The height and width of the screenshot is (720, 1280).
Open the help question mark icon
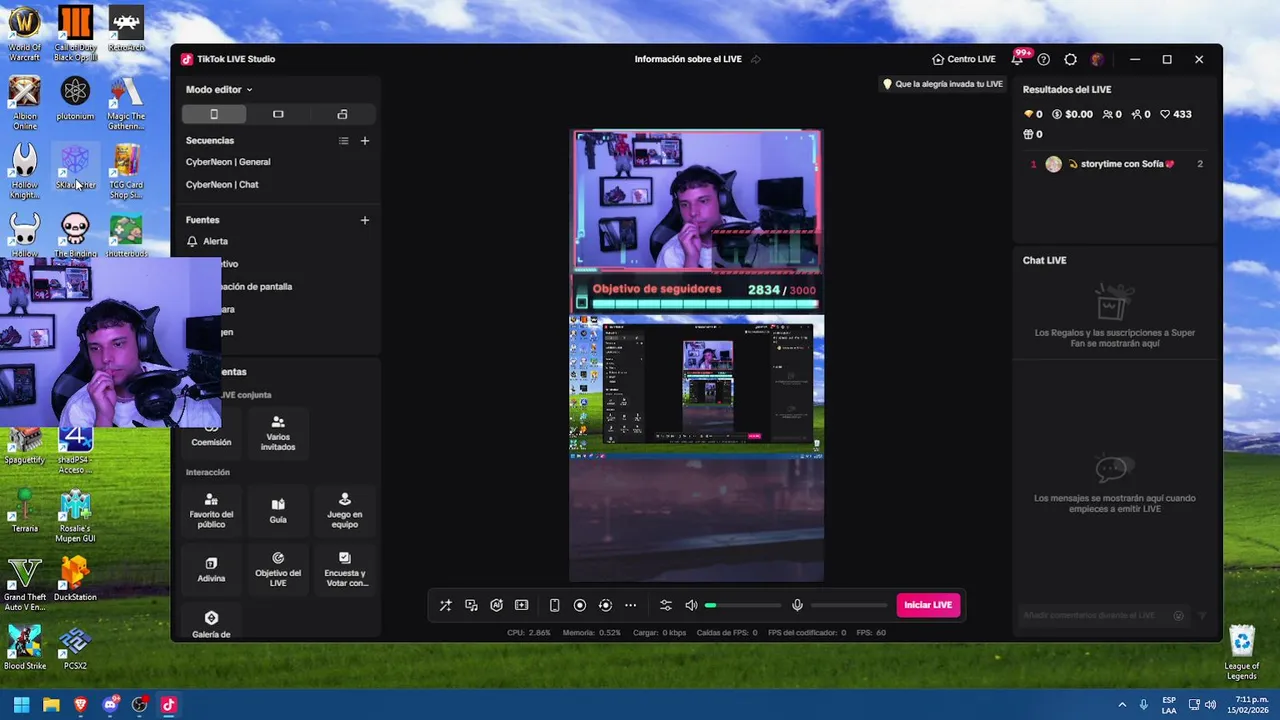point(1044,59)
